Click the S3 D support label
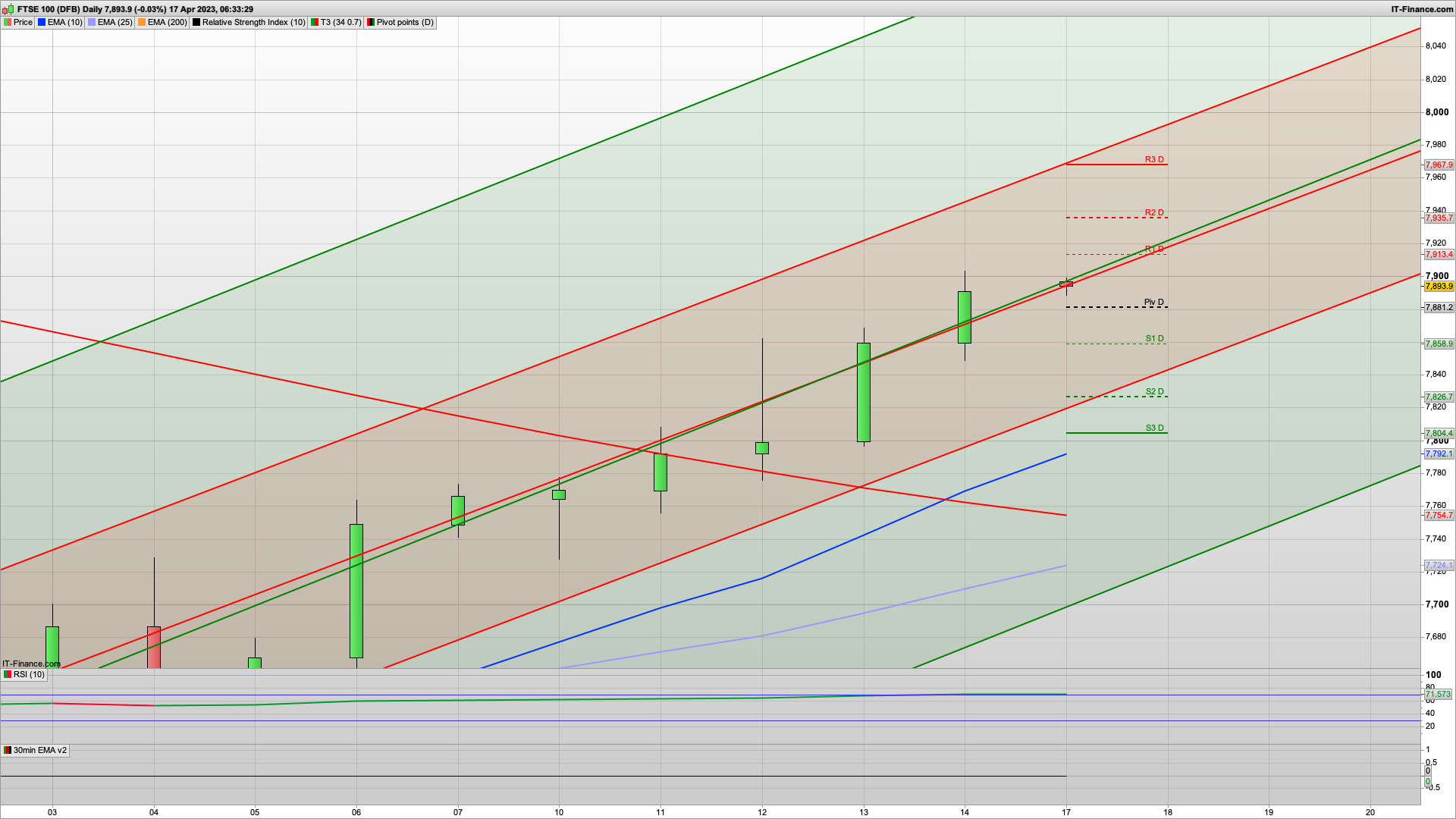The height and width of the screenshot is (819, 1456). tap(1154, 428)
